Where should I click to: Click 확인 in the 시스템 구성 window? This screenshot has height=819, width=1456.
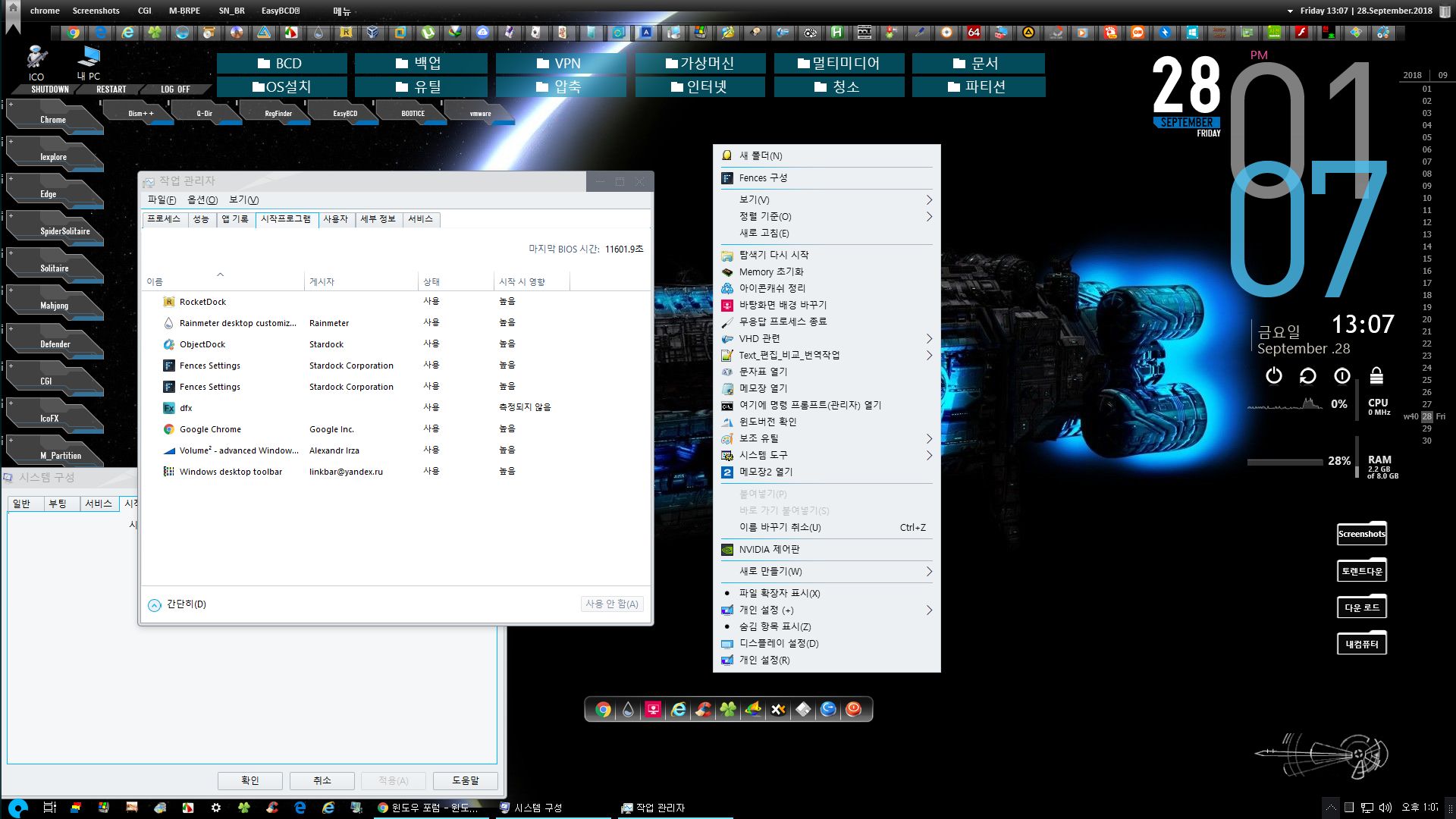click(x=250, y=780)
